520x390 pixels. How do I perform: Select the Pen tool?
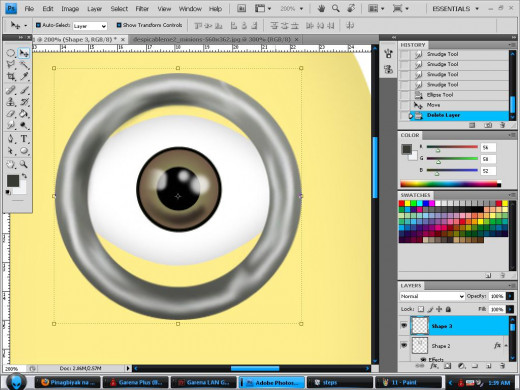pyautogui.click(x=11, y=139)
